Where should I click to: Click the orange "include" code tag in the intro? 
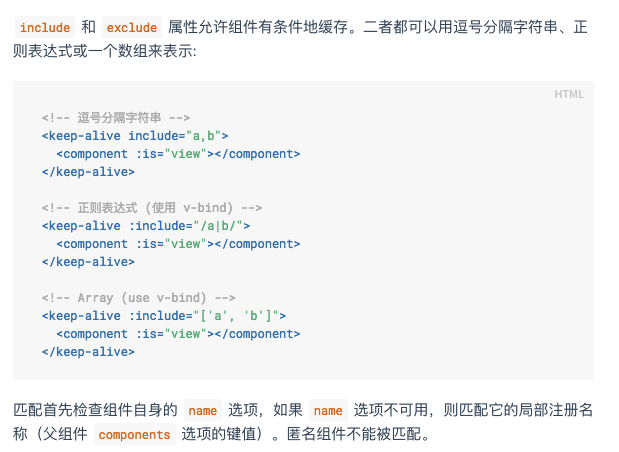click(45, 28)
